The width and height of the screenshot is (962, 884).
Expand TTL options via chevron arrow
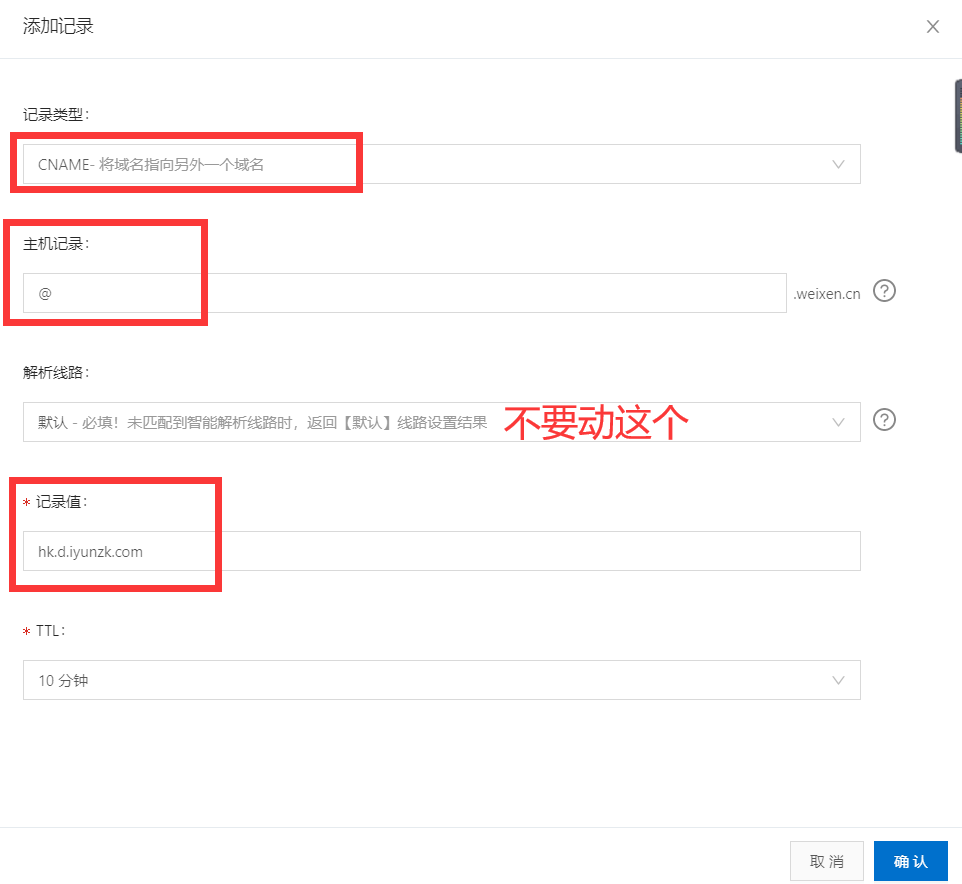pos(838,680)
